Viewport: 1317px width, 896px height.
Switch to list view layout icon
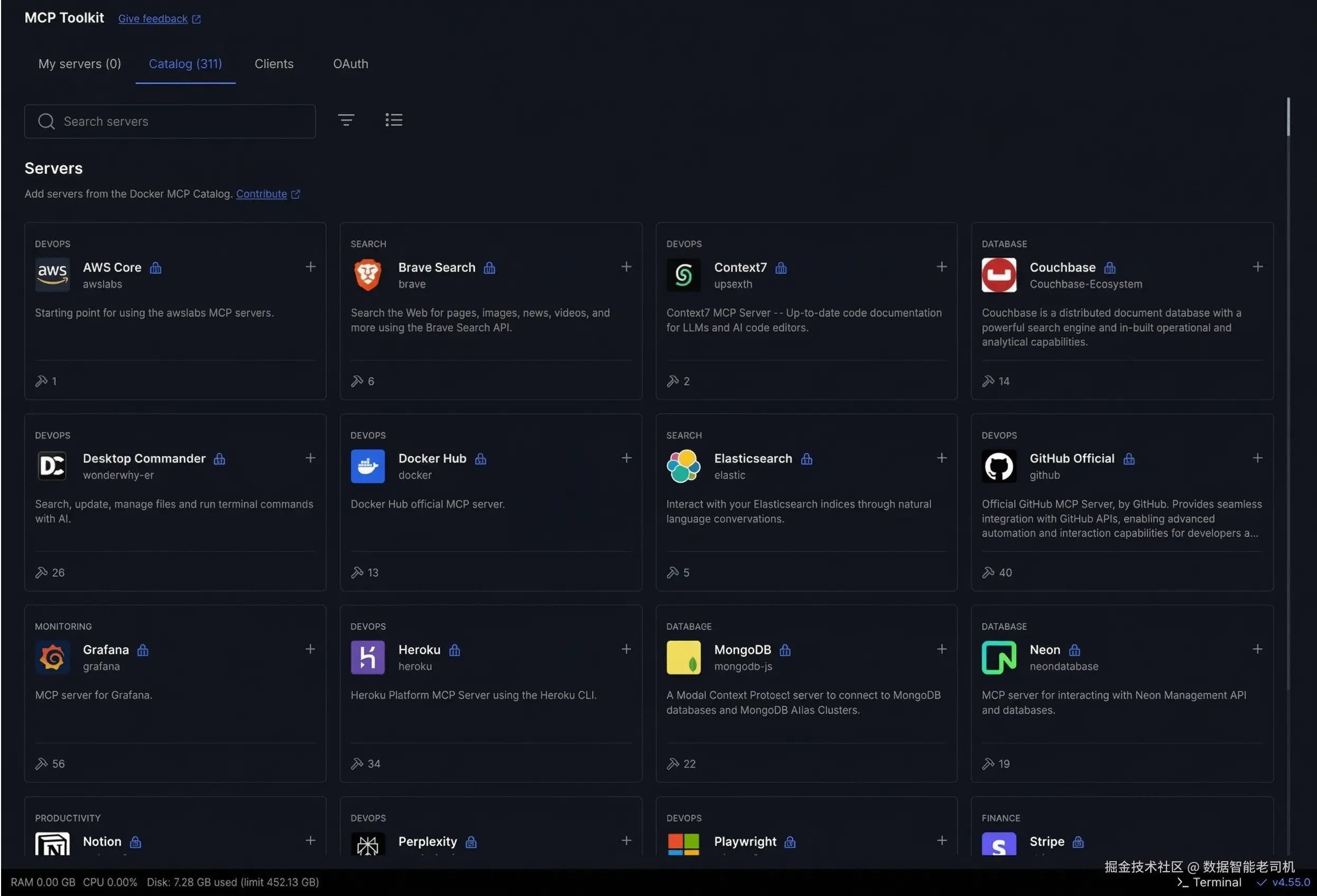pyautogui.click(x=394, y=120)
